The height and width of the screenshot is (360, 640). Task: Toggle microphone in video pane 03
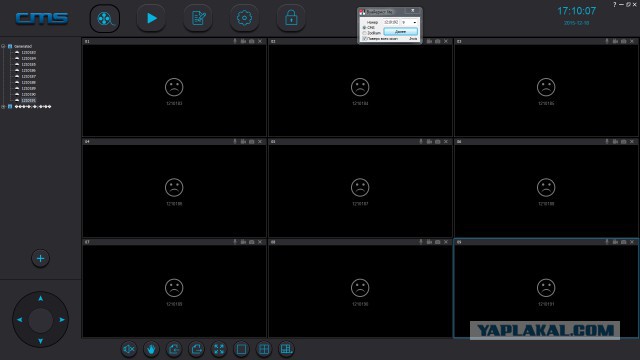(x=607, y=41)
